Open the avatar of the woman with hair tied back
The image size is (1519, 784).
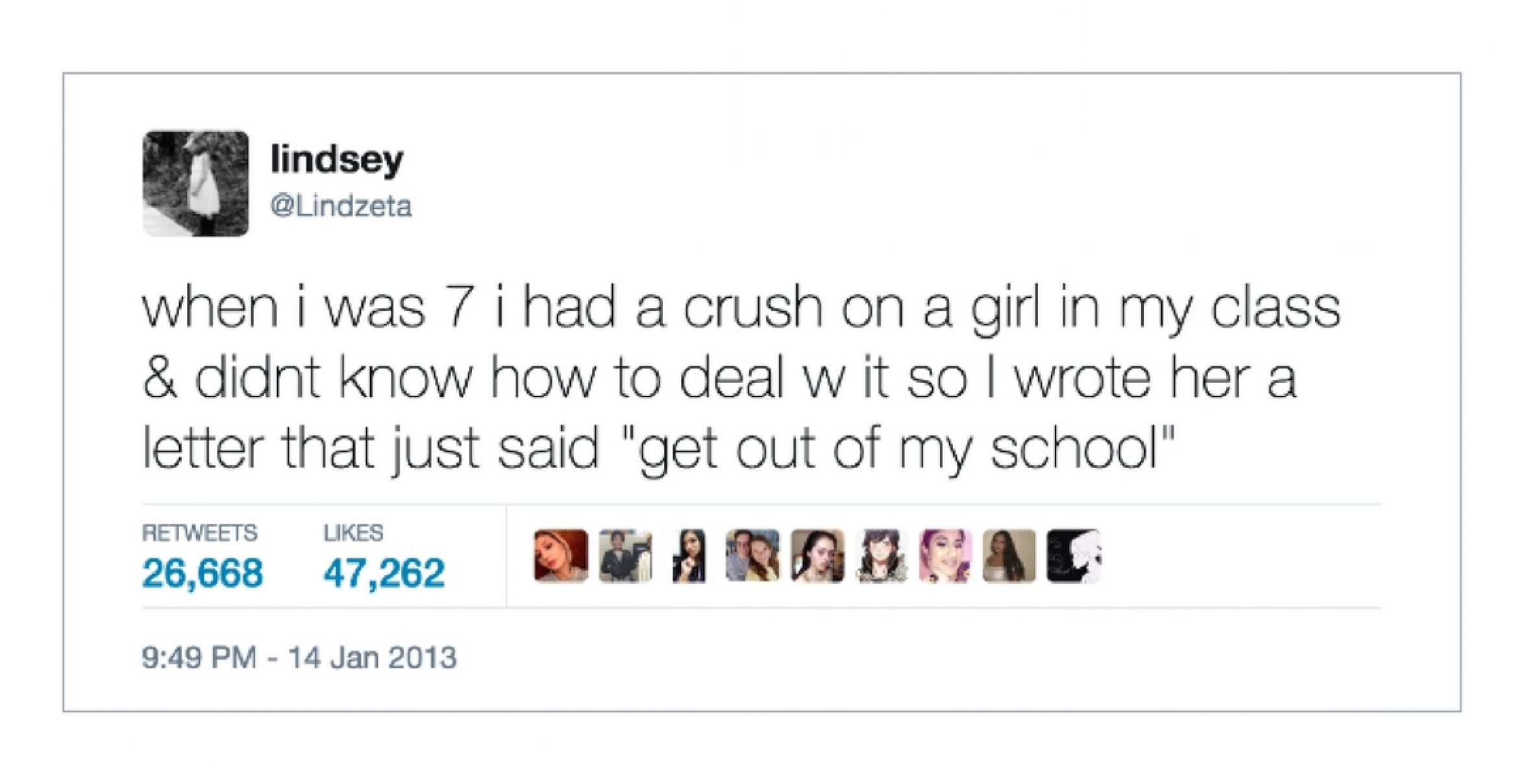[x=817, y=556]
